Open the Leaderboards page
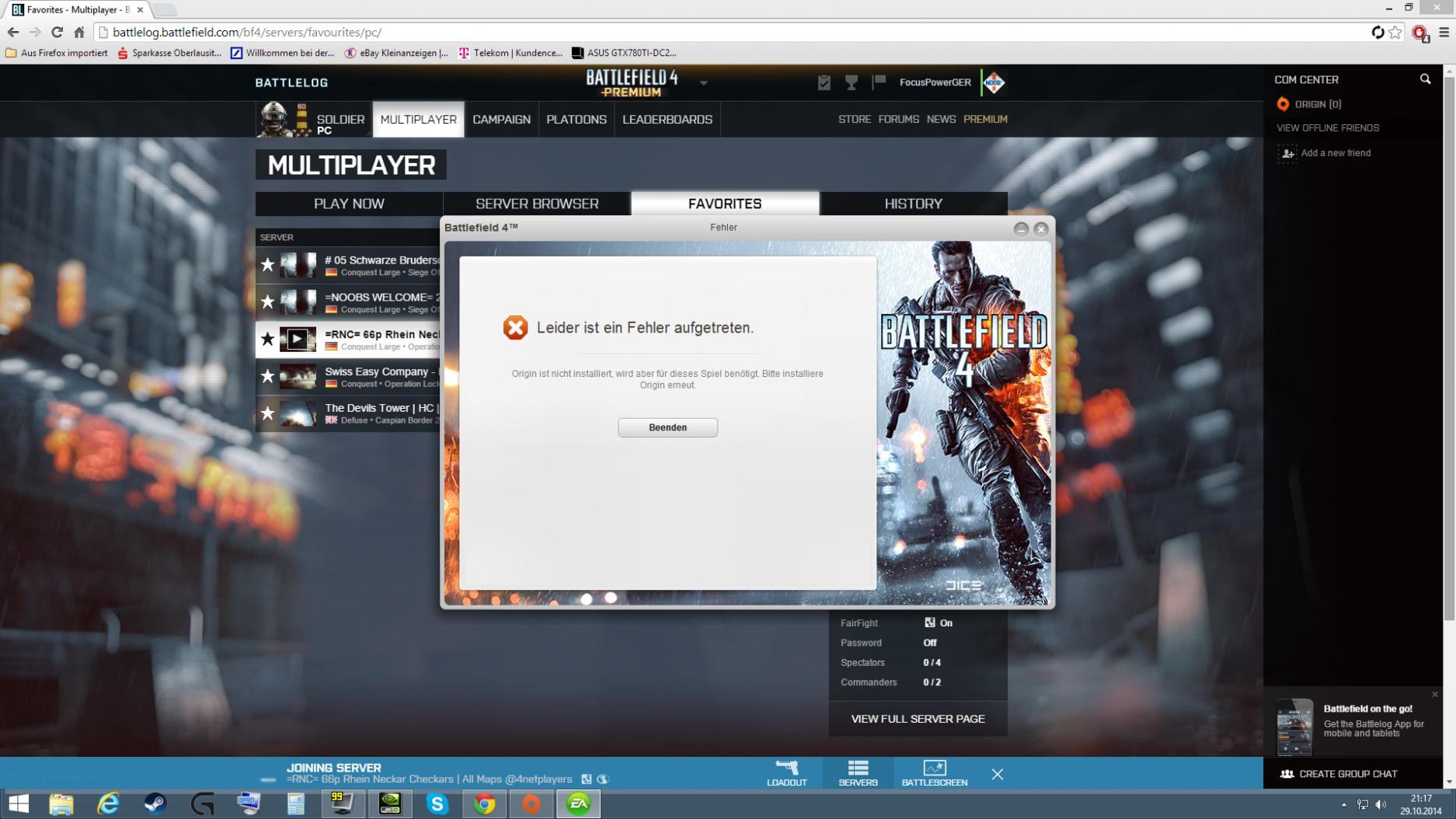The width and height of the screenshot is (1456, 819). coord(667,120)
